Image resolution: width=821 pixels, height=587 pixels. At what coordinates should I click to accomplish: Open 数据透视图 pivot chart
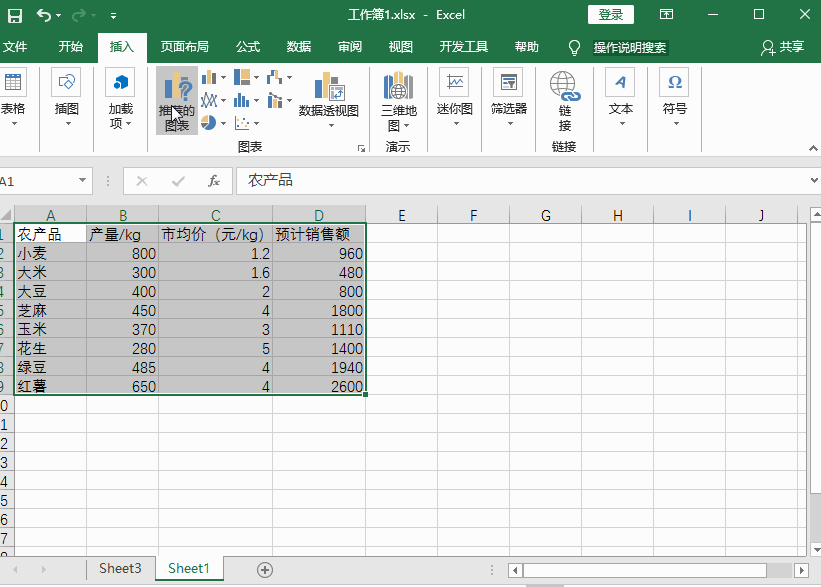pos(329,99)
